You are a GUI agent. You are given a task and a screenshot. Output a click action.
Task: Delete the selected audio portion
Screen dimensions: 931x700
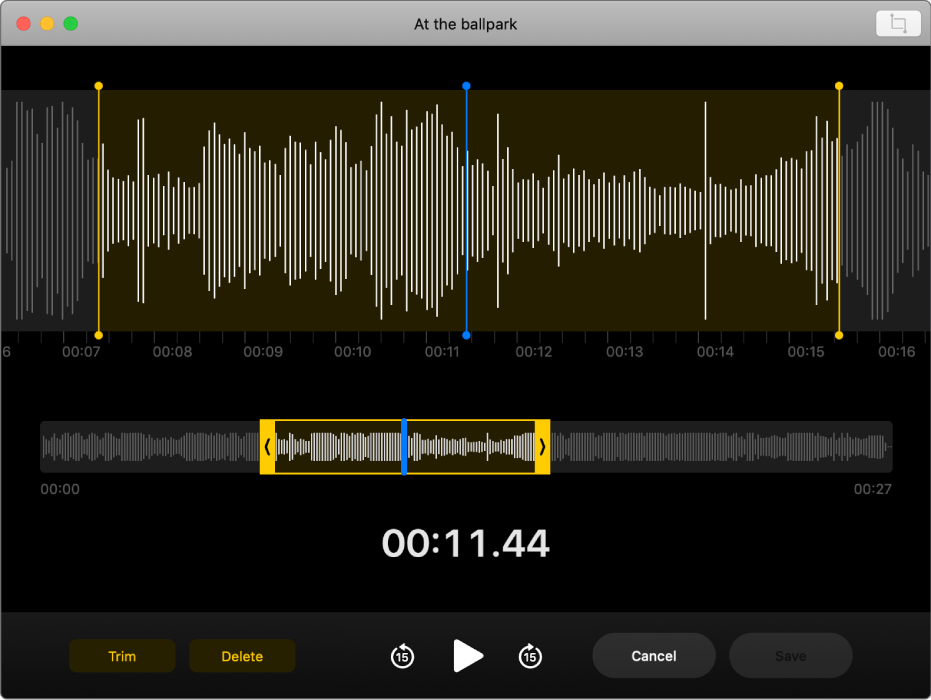(x=242, y=656)
